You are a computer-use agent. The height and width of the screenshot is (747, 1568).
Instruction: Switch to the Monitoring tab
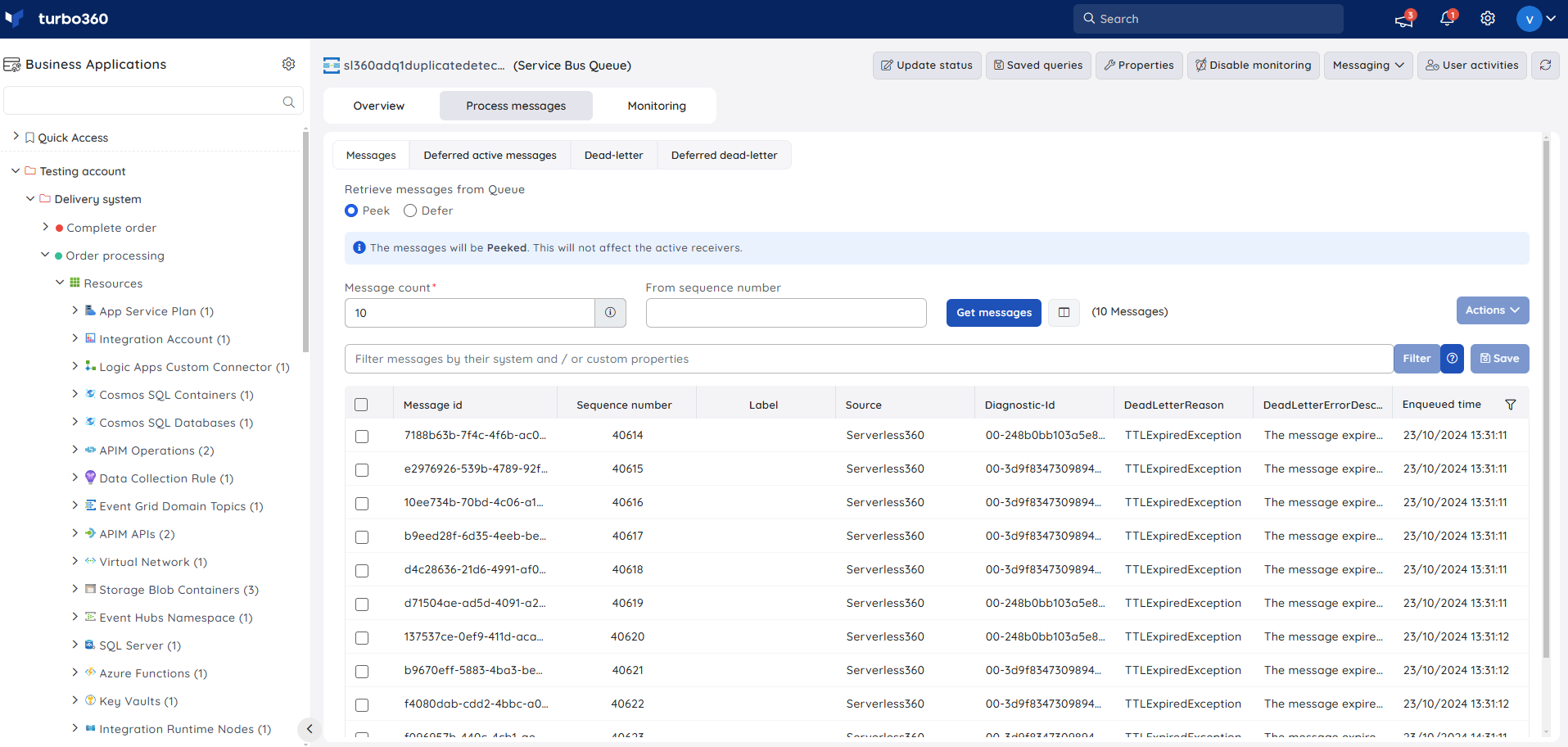pyautogui.click(x=657, y=106)
